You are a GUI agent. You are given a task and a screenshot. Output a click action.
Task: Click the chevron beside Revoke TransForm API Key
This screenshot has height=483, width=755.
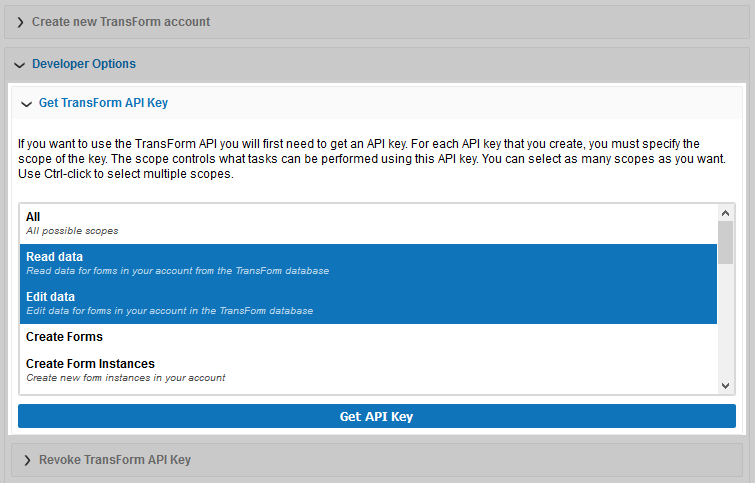click(27, 460)
